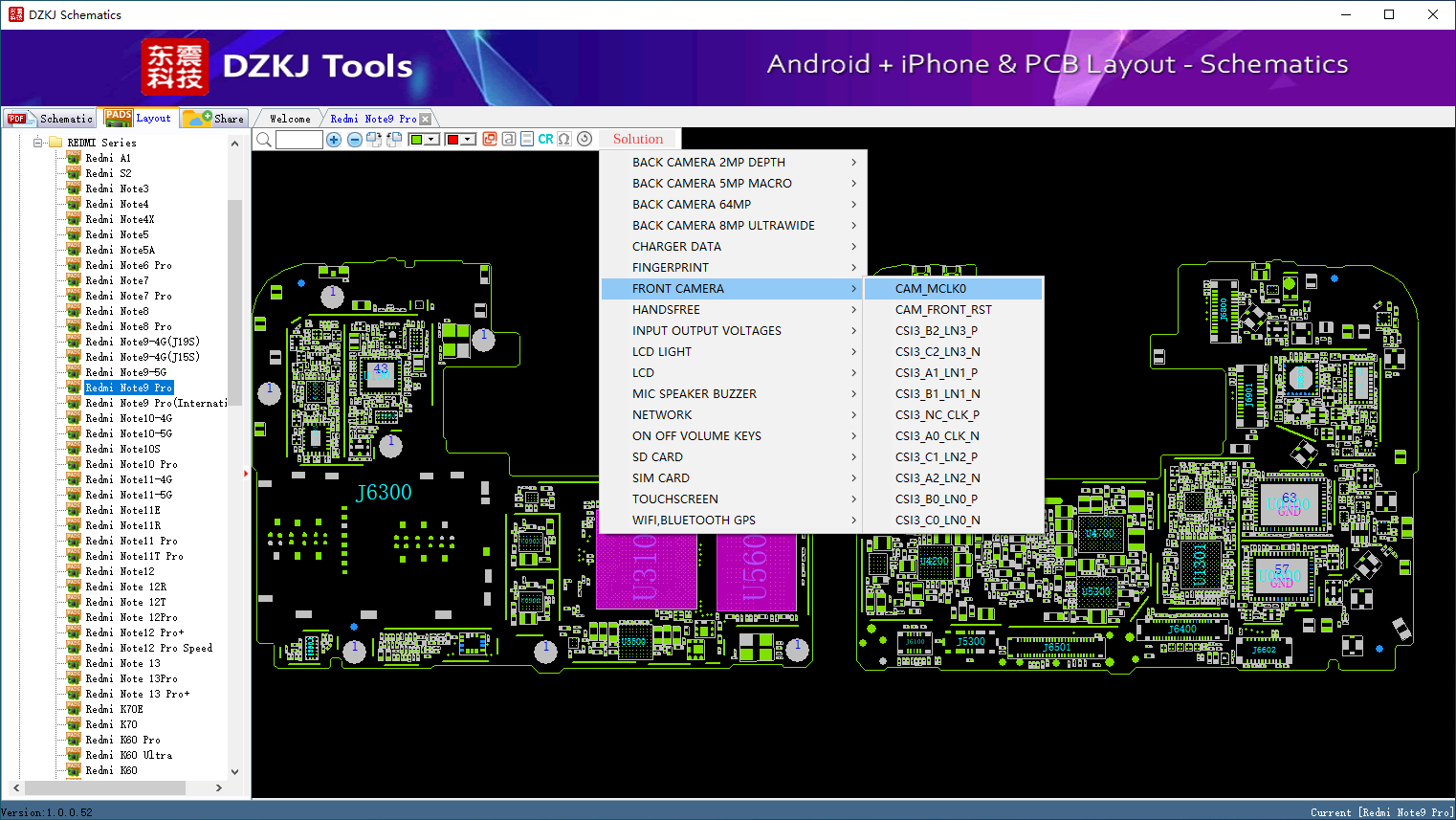Image resolution: width=1456 pixels, height=820 pixels.
Task: Open the BACK CAMERA 64MP submenu arrow
Action: coord(853,205)
